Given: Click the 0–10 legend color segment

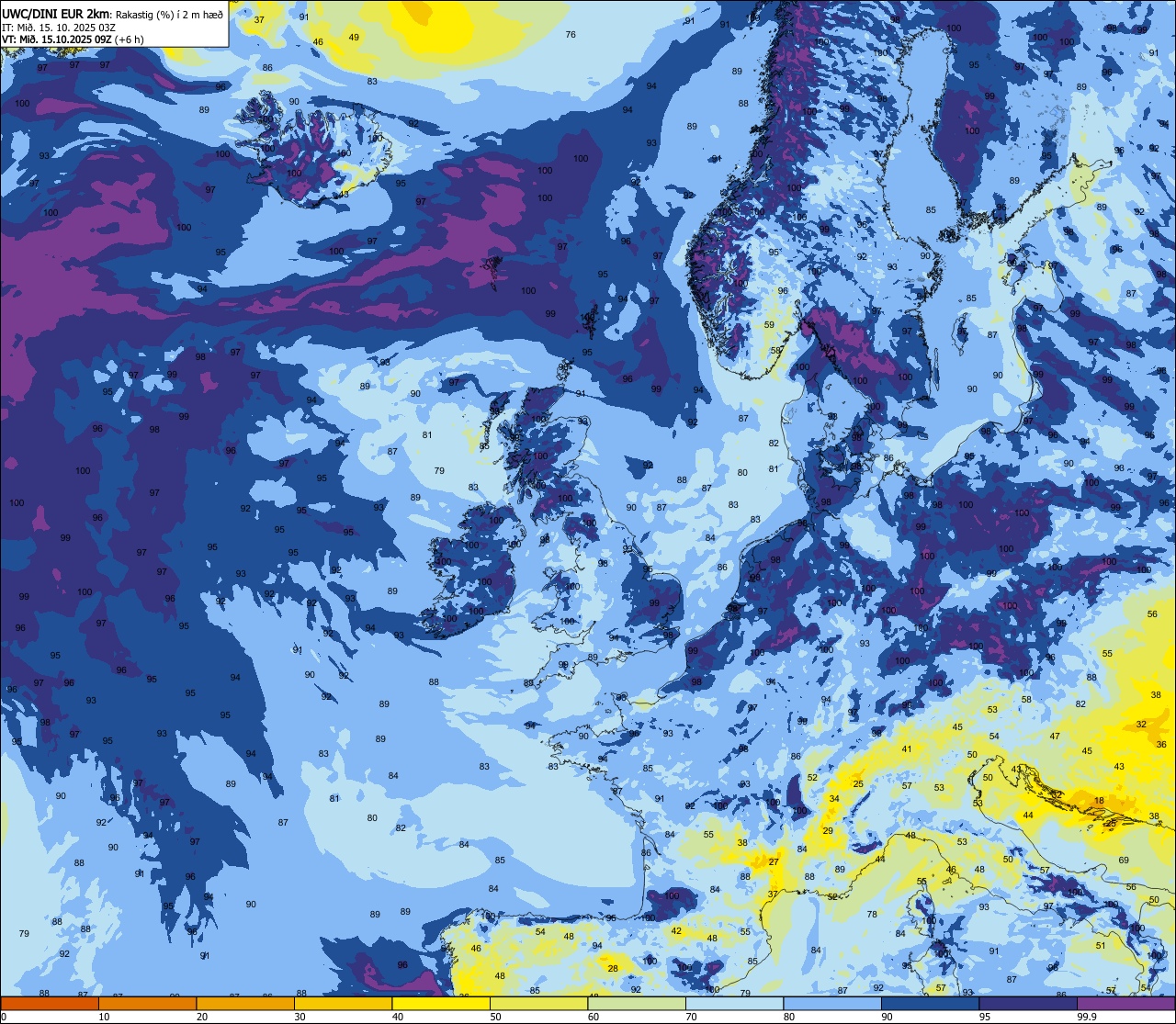Looking at the screenshot, I should pyautogui.click(x=50, y=1003).
